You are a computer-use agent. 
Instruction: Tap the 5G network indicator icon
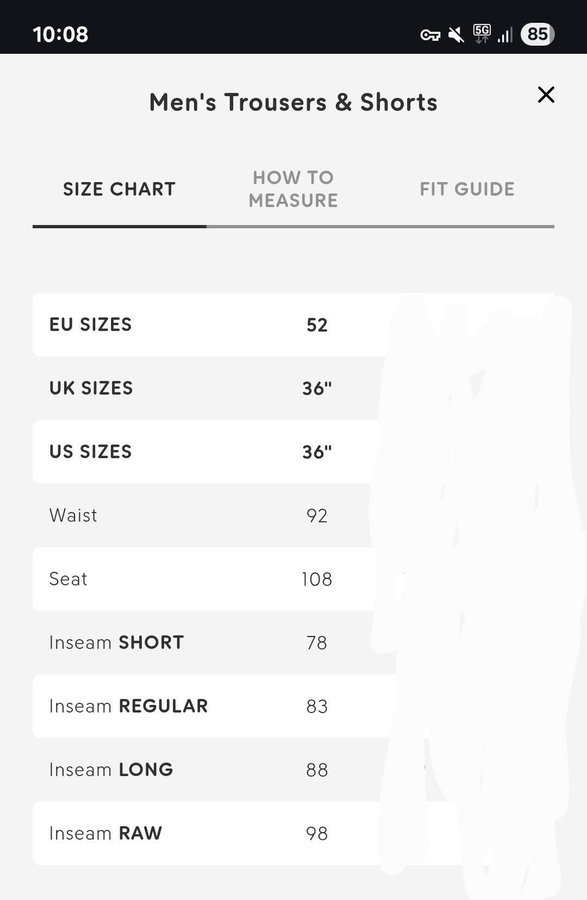(481, 34)
